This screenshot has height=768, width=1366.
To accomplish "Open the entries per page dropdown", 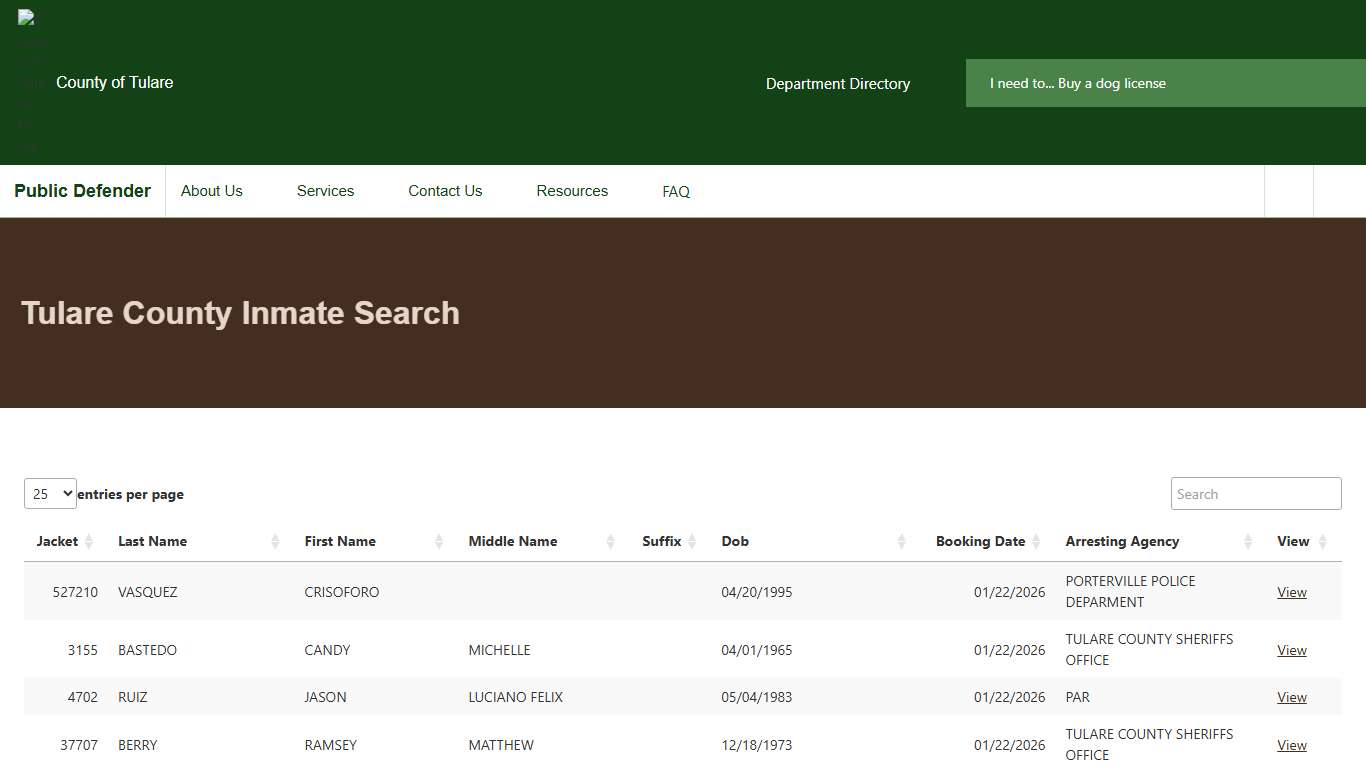I will pyautogui.click(x=50, y=493).
